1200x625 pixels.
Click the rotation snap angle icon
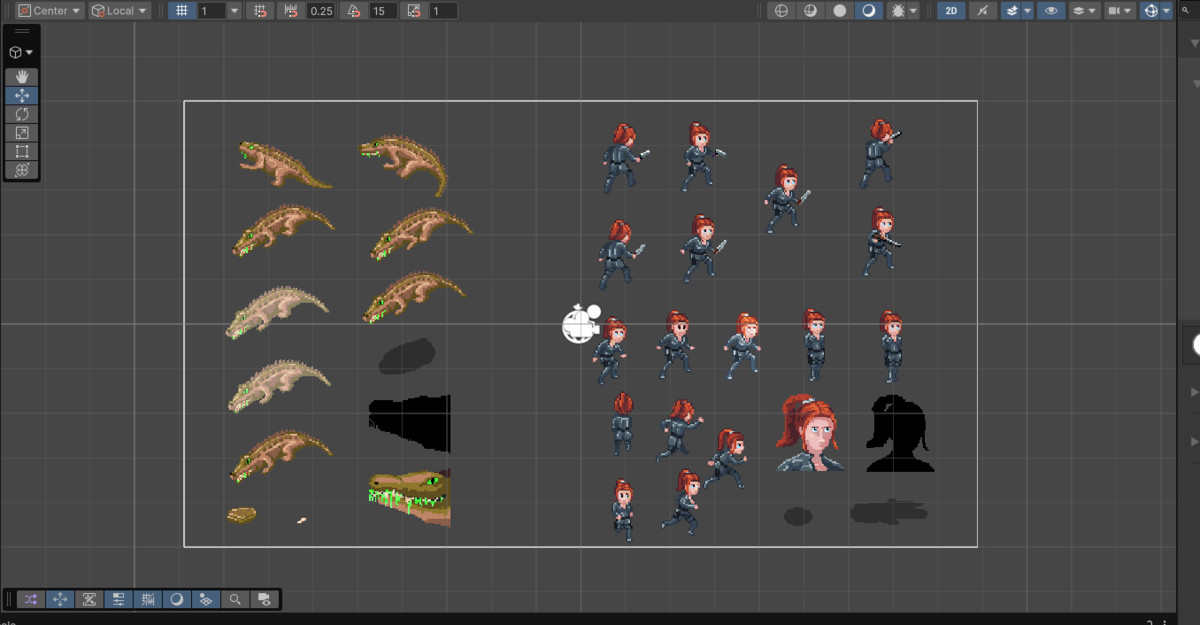coord(353,11)
